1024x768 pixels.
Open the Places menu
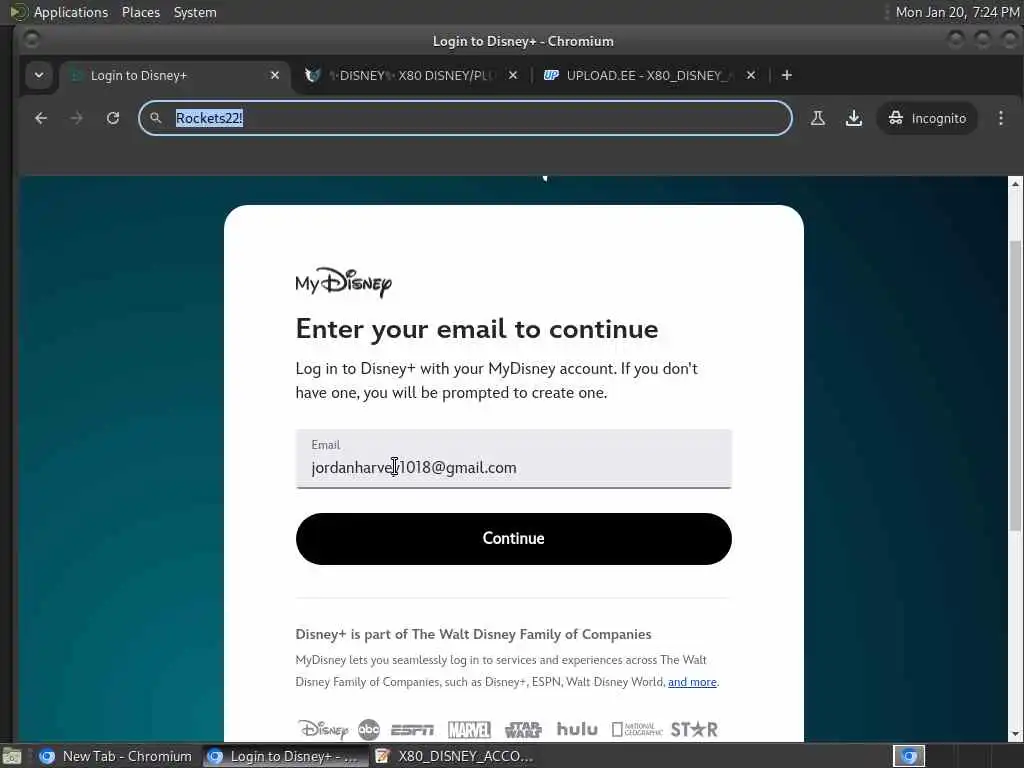tap(140, 12)
